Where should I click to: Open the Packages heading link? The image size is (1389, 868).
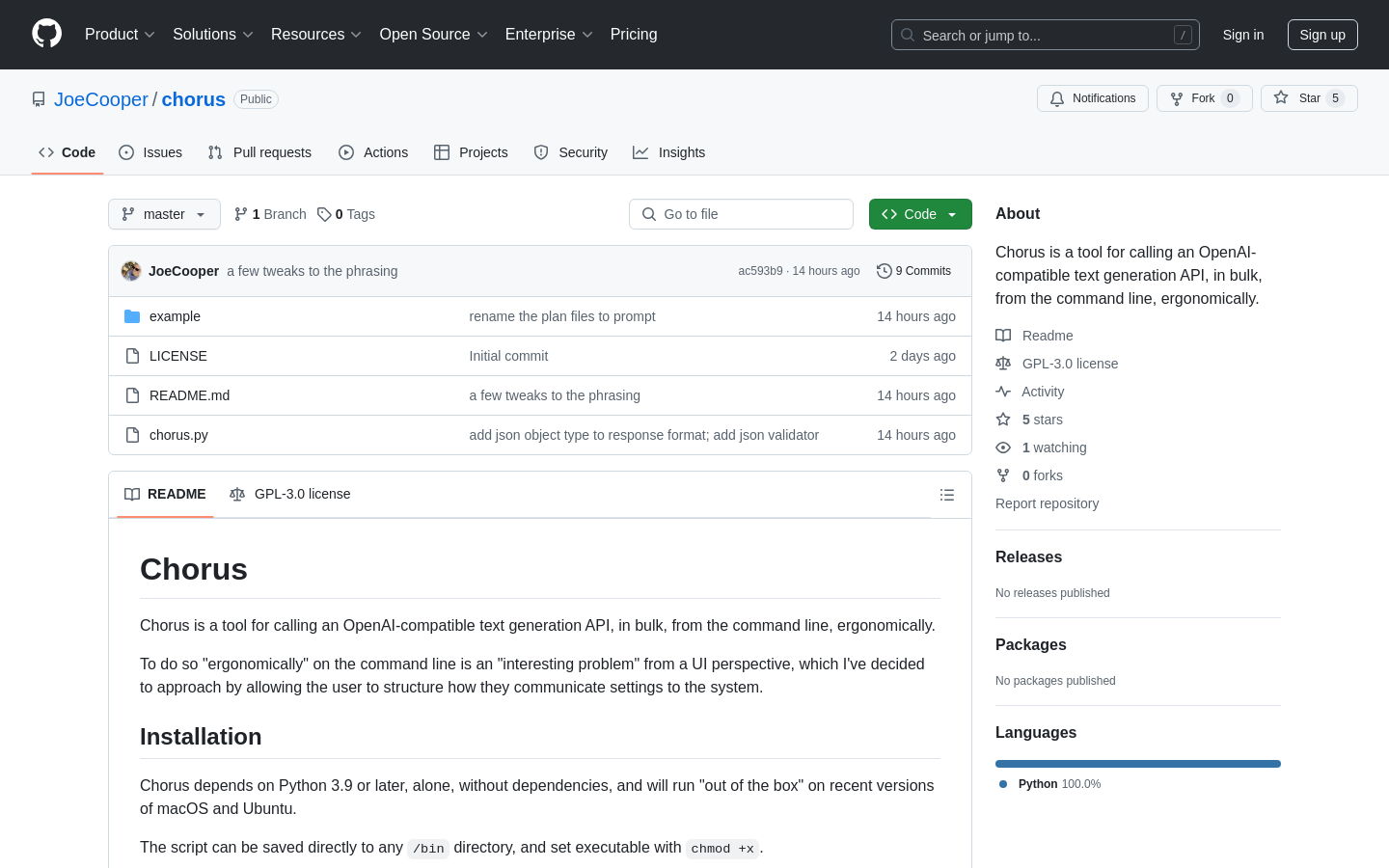(1031, 645)
